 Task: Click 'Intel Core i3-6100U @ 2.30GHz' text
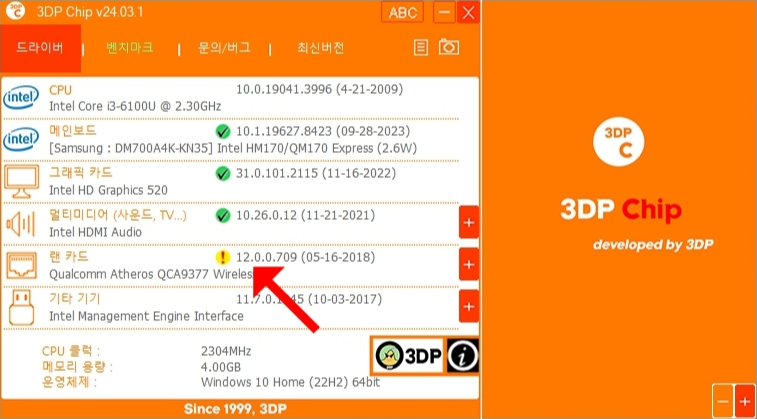click(135, 106)
